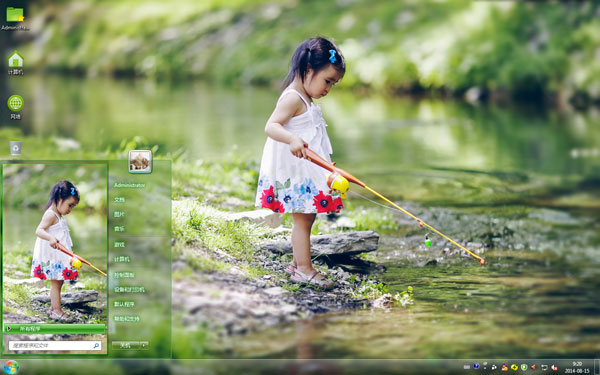
Task: Open 默认程序 in the Start menu
Action: pyautogui.click(x=124, y=304)
